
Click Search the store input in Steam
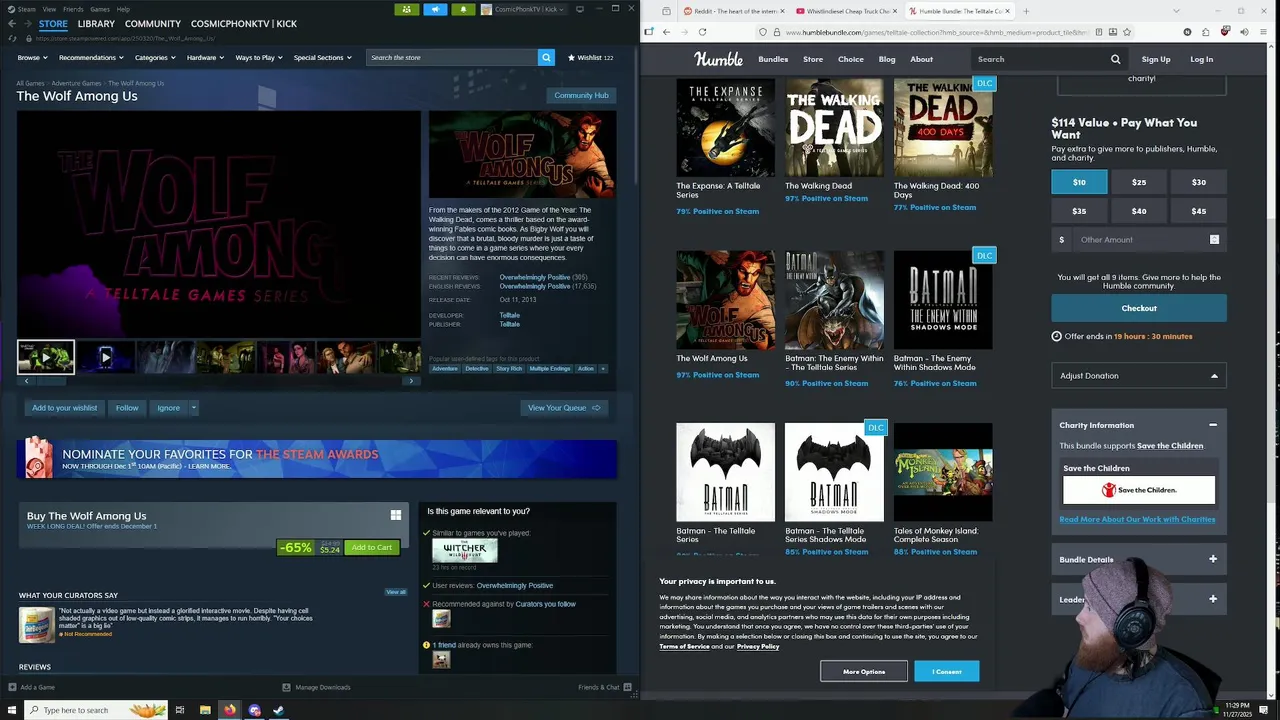(x=451, y=57)
